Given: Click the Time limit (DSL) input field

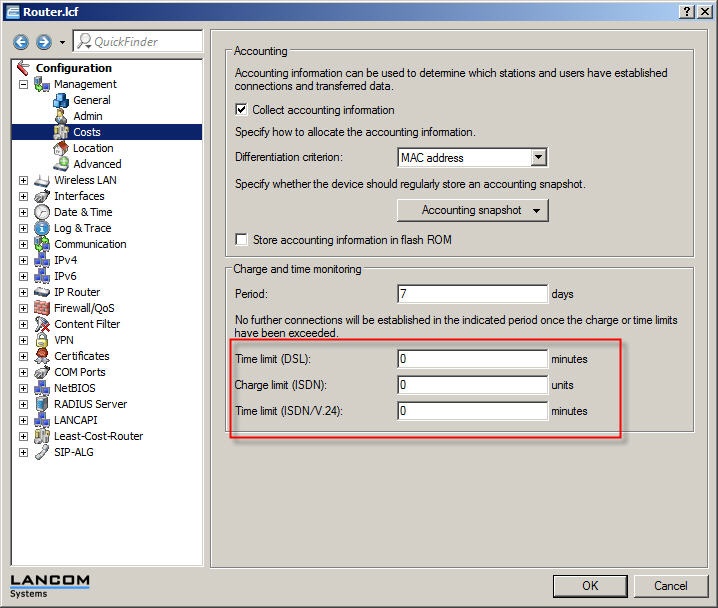Looking at the screenshot, I should click(x=472, y=358).
